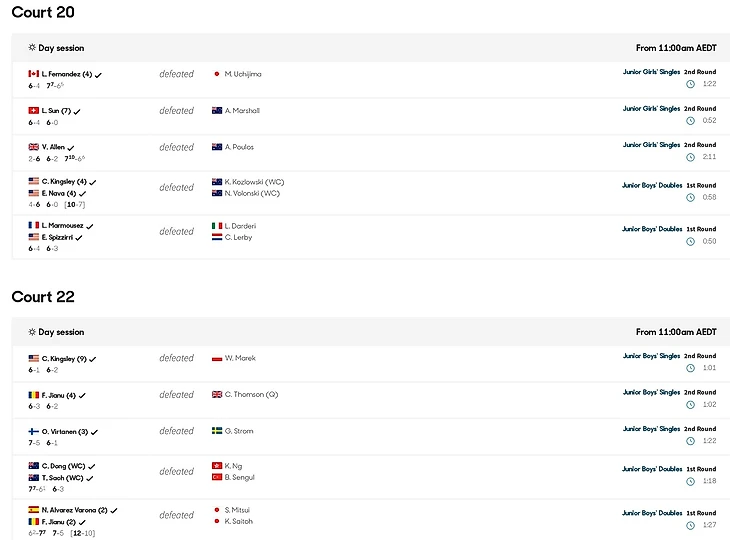The width and height of the screenshot is (730, 540).
Task: Select player A. Poulos
Action: (x=239, y=147)
